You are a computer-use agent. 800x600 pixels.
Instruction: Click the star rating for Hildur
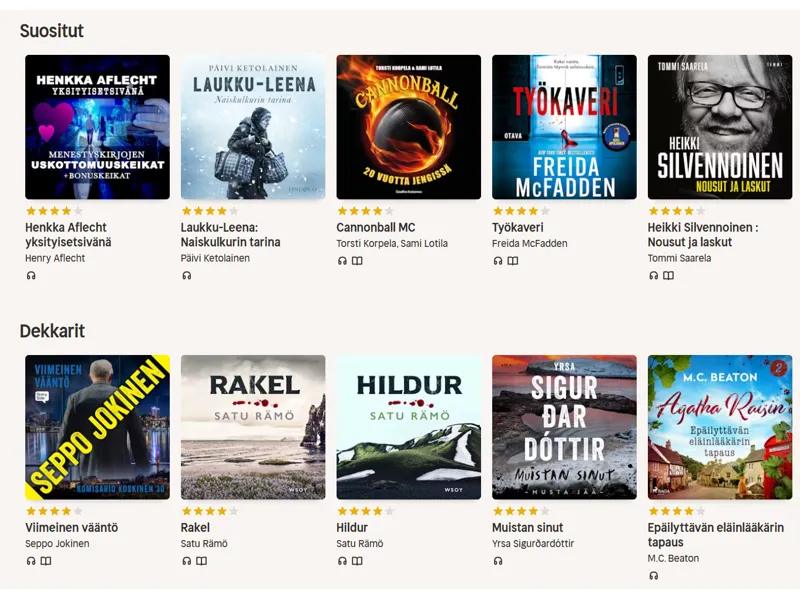tap(365, 511)
